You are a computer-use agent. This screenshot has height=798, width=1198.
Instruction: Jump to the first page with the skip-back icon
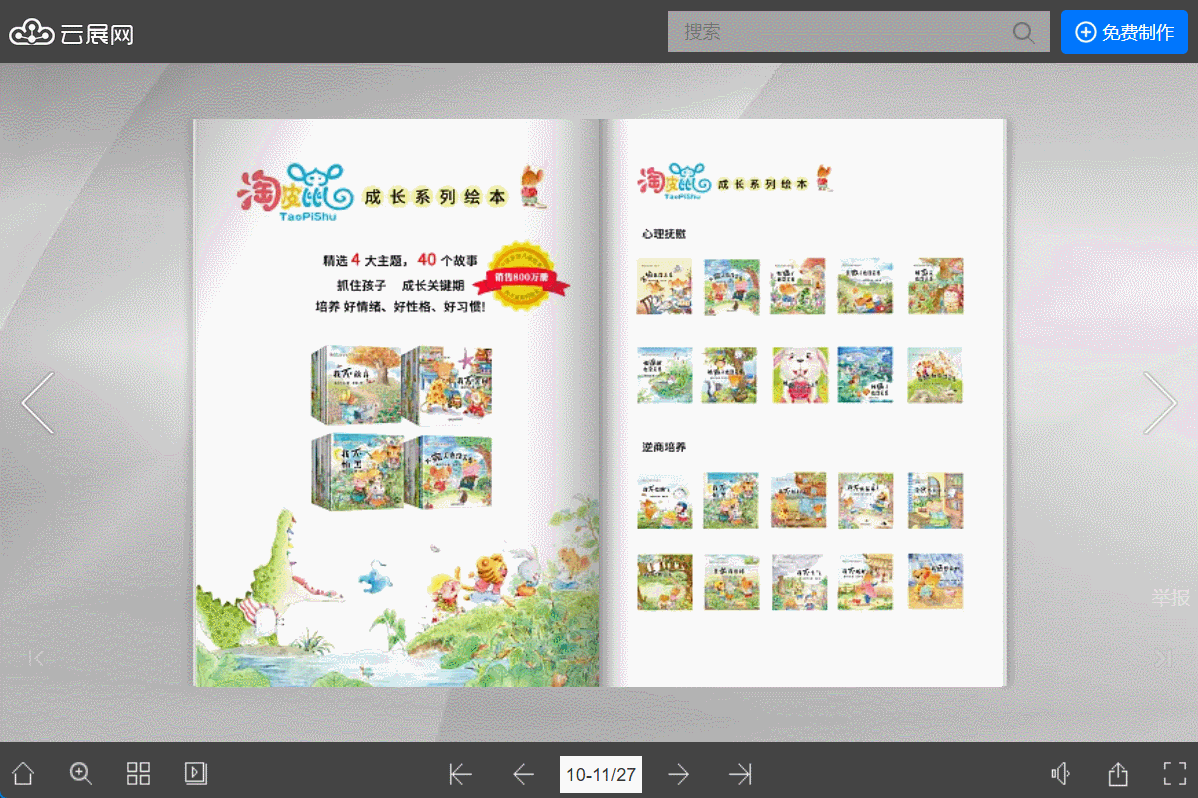tap(460, 773)
